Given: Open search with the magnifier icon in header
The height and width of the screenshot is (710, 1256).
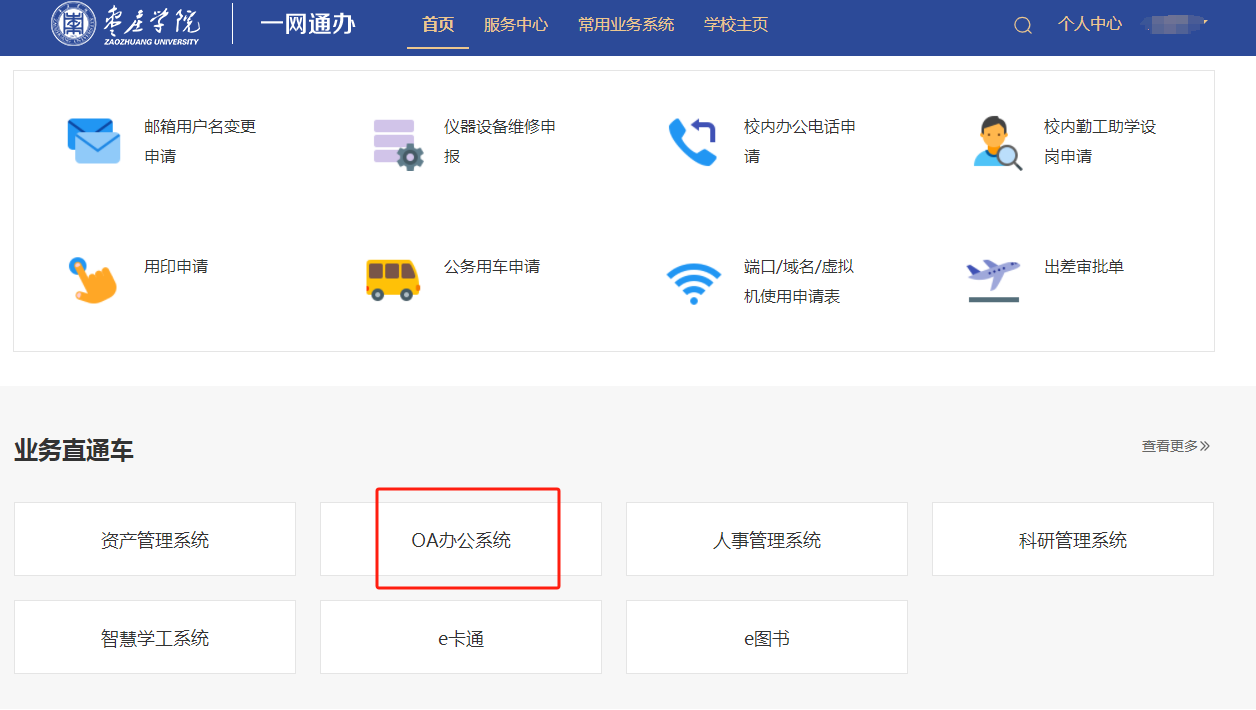Looking at the screenshot, I should pos(1022,26).
